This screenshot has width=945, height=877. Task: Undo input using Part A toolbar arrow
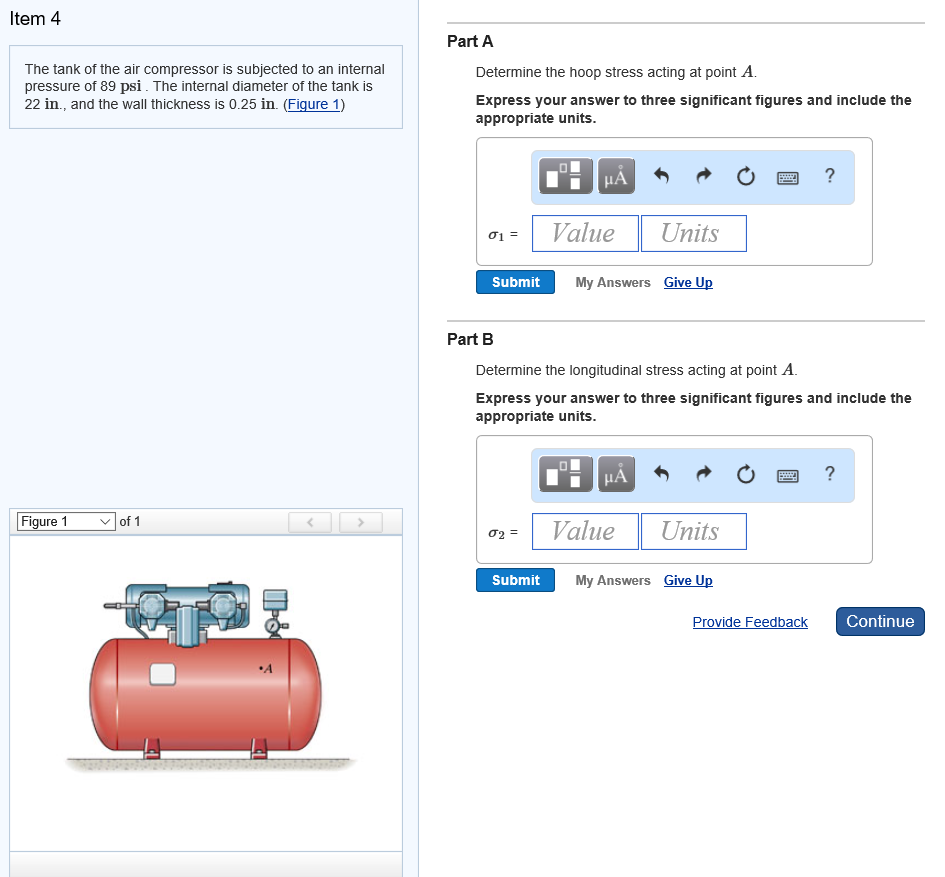point(661,176)
